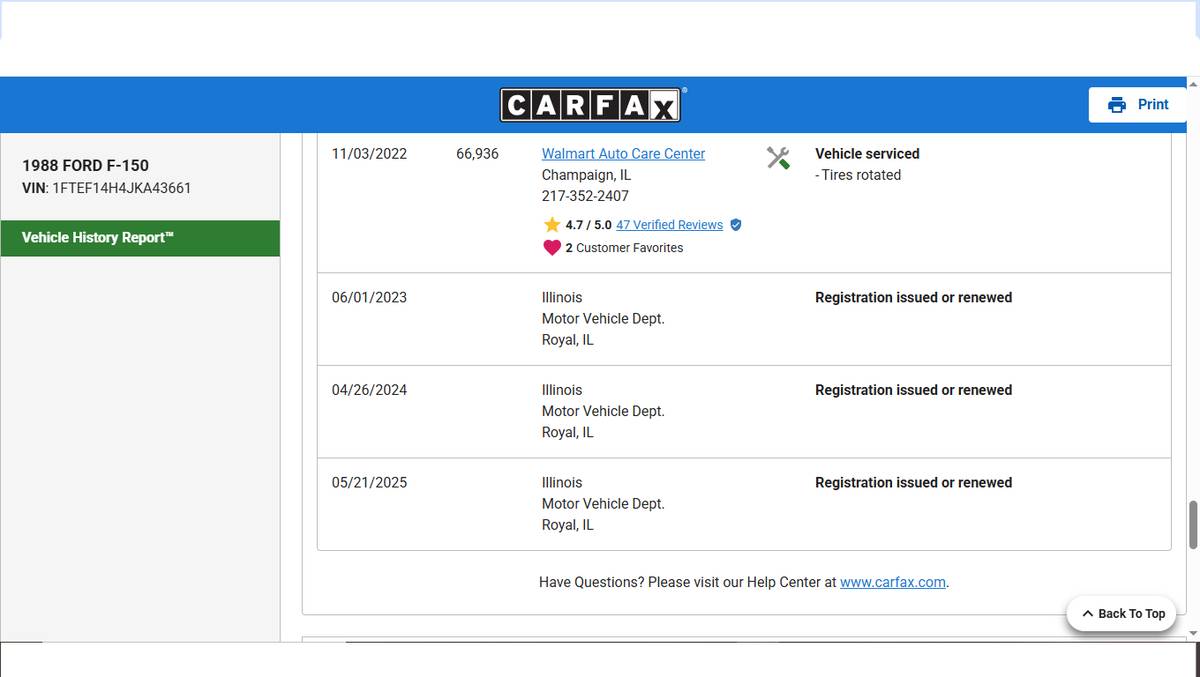
Task: Click the CARFAX logo in header
Action: coord(590,105)
